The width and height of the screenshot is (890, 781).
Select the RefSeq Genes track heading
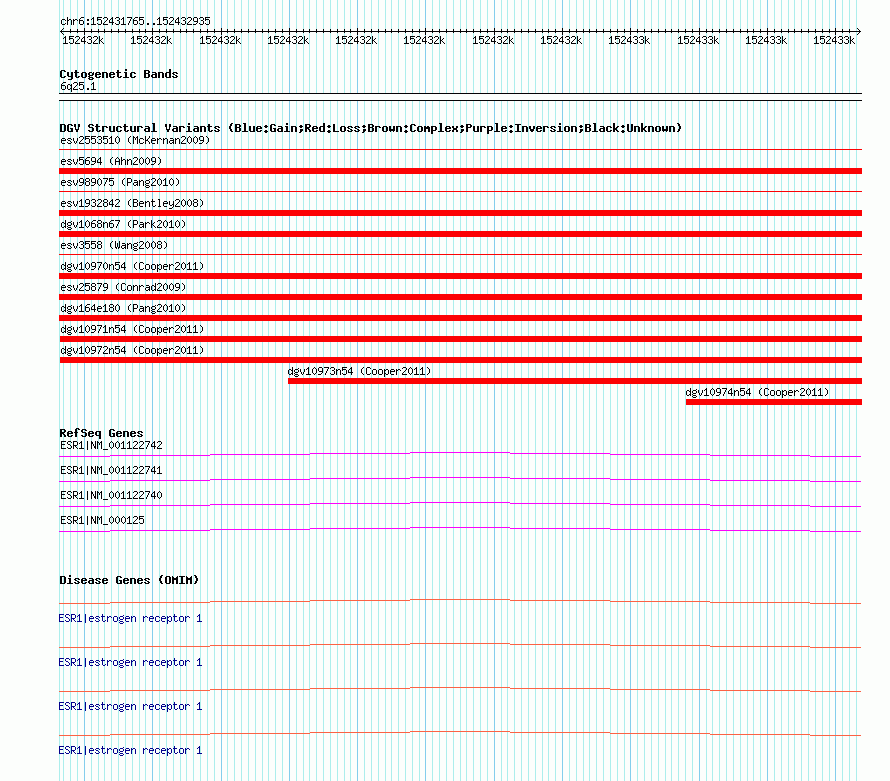[x=101, y=433]
